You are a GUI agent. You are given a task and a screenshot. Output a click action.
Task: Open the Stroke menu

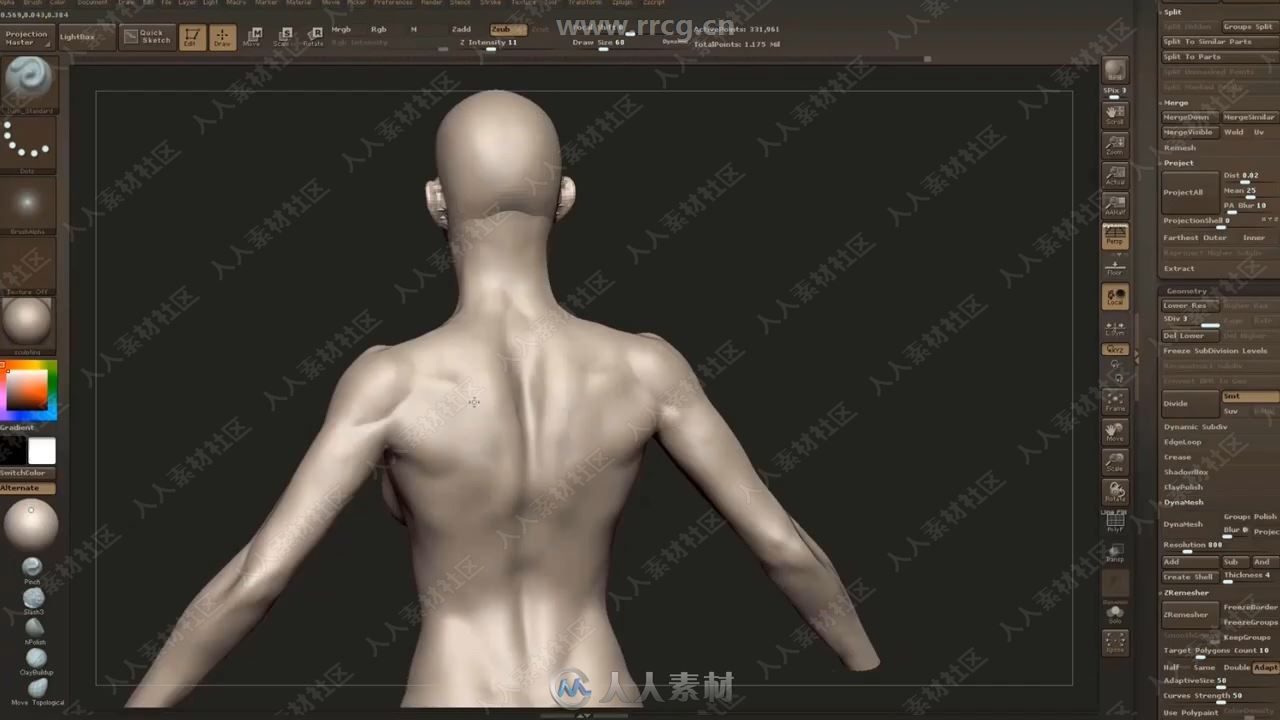pyautogui.click(x=491, y=3)
